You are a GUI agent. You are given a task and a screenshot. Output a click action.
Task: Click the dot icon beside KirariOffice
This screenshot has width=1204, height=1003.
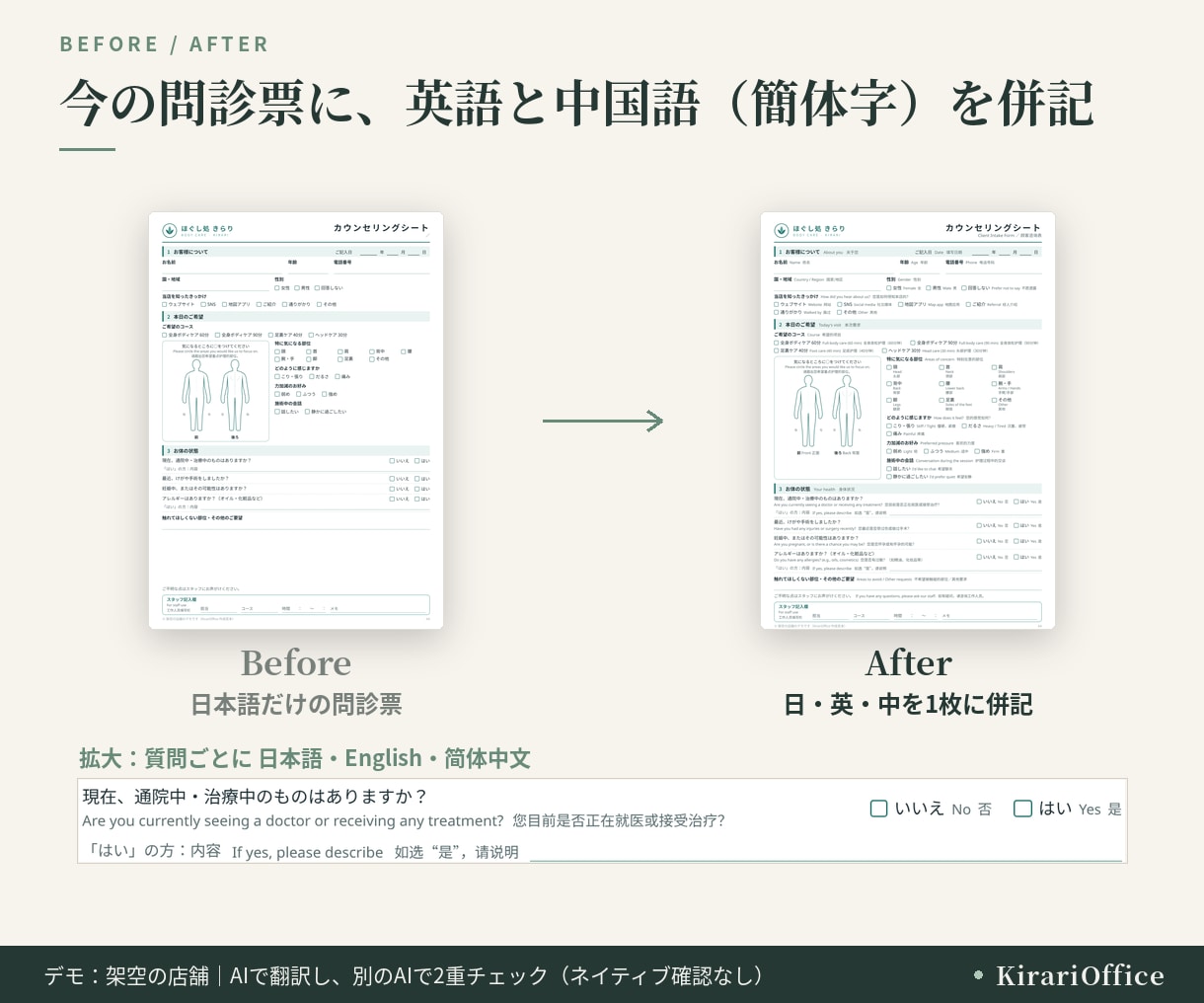click(978, 975)
